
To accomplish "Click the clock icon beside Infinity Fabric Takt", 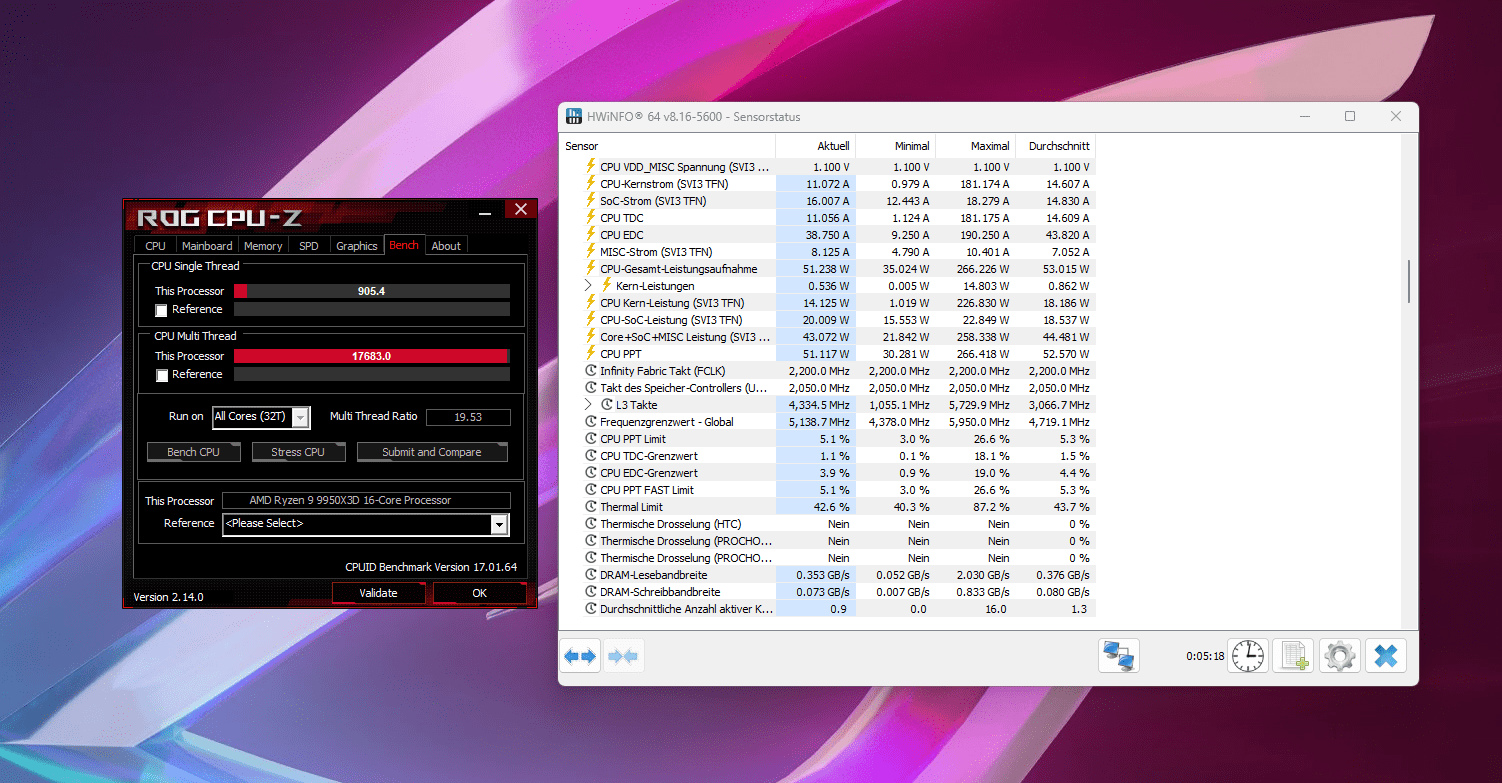I will [x=591, y=371].
